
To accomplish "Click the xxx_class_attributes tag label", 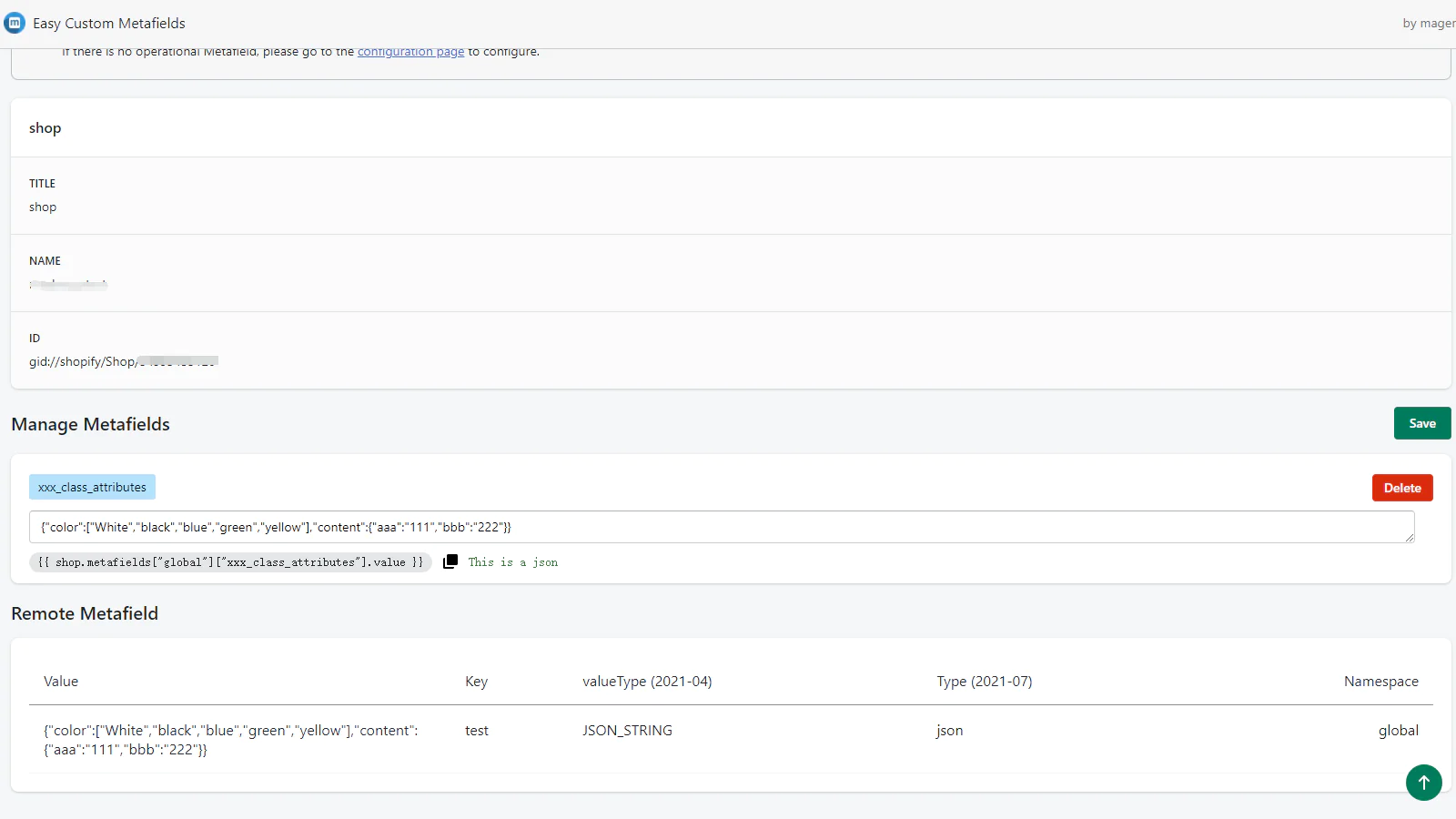I will 92,487.
